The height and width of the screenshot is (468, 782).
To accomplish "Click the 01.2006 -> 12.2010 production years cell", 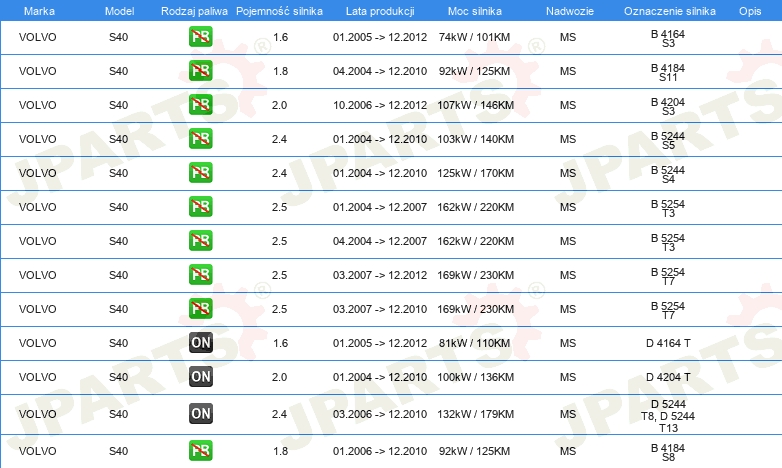I will click(380, 451).
